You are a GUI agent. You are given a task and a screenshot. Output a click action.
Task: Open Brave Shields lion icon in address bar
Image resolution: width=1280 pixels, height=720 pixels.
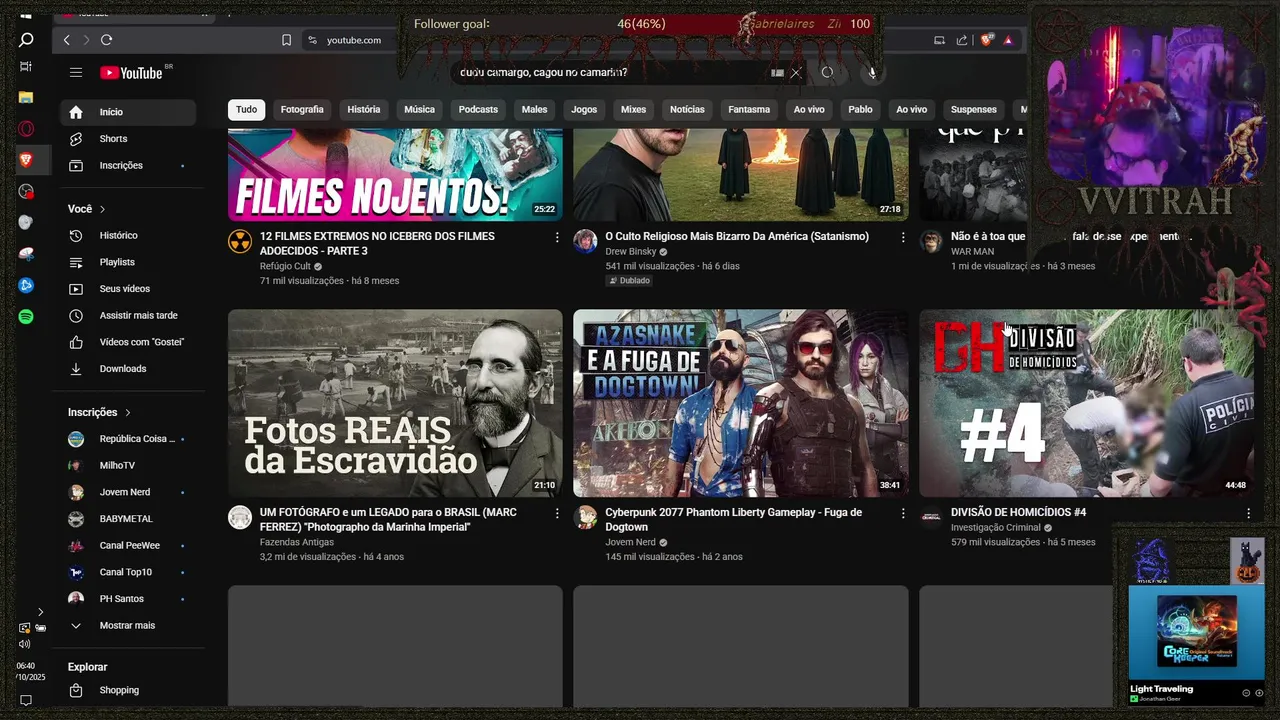pyautogui.click(x=986, y=40)
